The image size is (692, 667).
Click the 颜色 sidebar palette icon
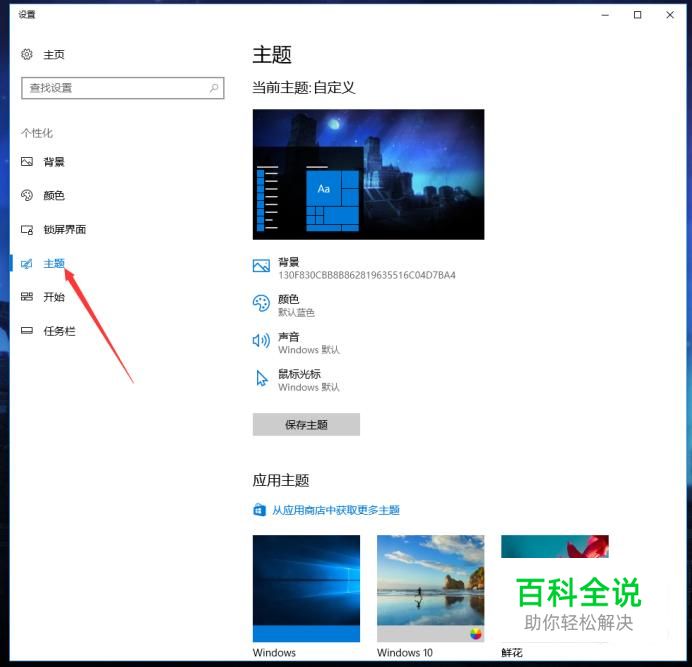pos(27,195)
